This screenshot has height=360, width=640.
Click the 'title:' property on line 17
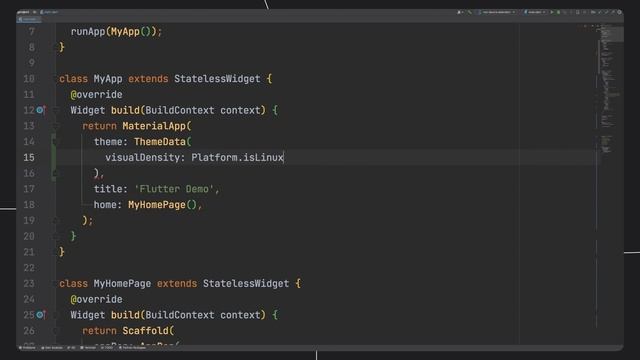pos(111,189)
